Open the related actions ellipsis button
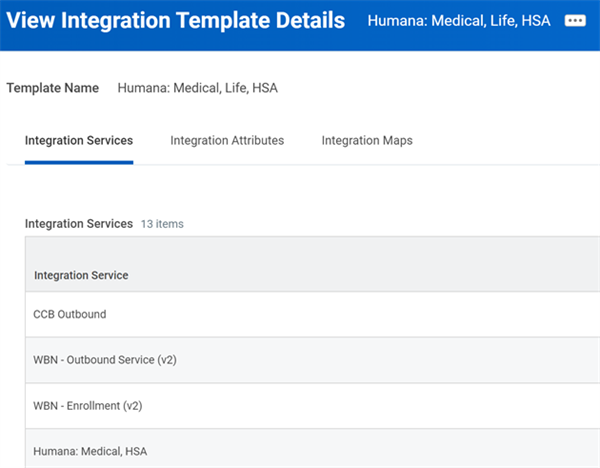Screen dimensions: 600x468 click(575, 20)
